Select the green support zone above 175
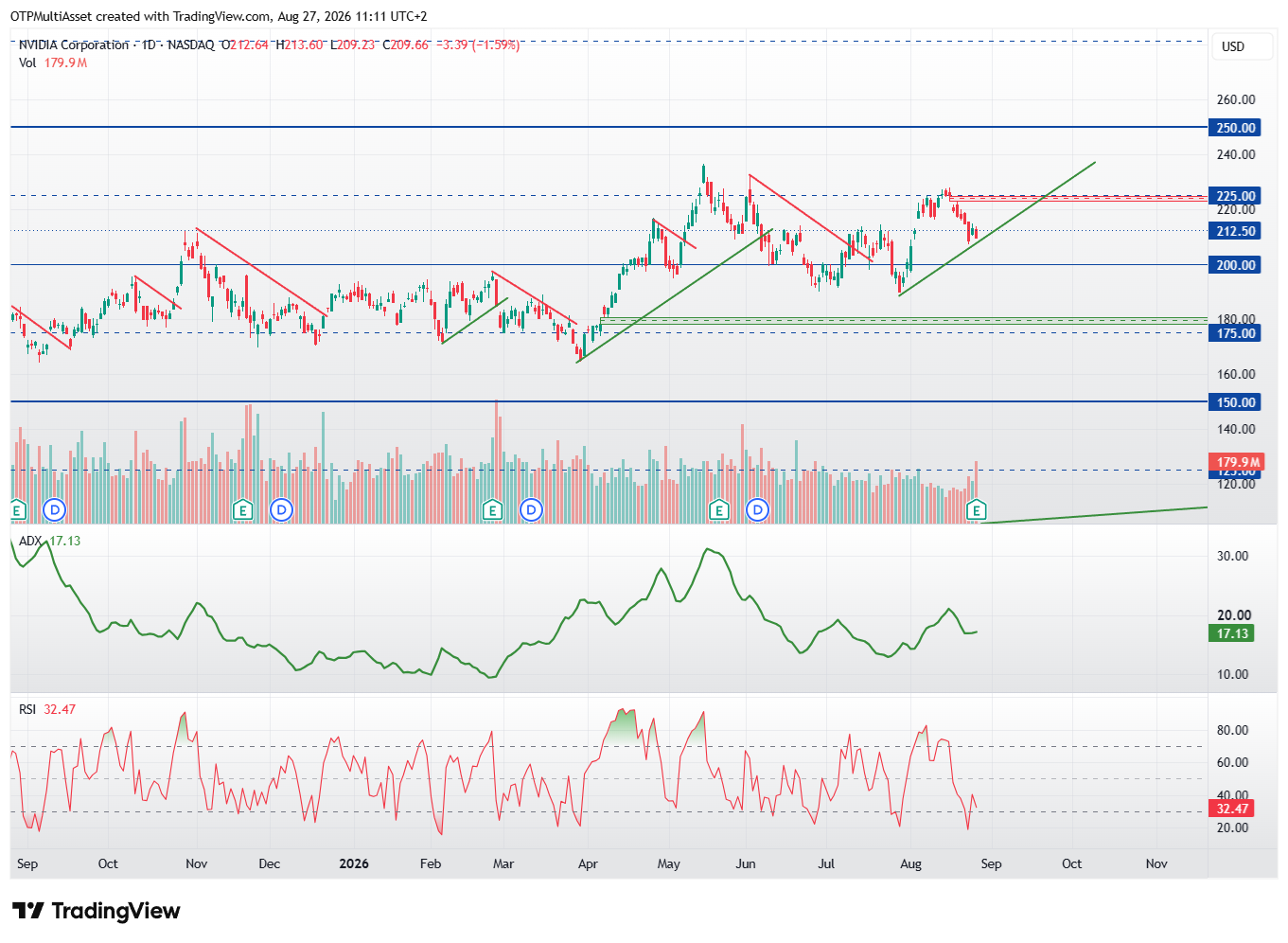The width and height of the screenshot is (1288, 943). click(x=904, y=321)
